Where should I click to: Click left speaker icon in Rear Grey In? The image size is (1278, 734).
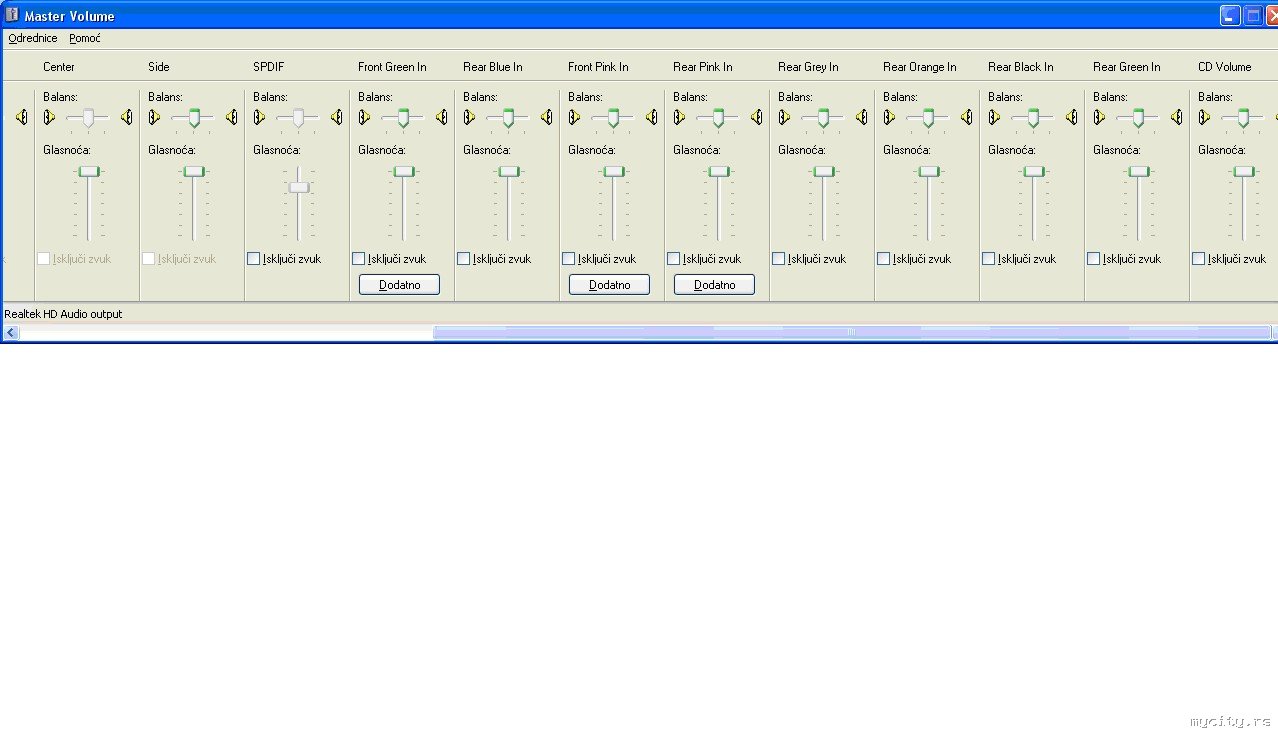click(x=784, y=117)
